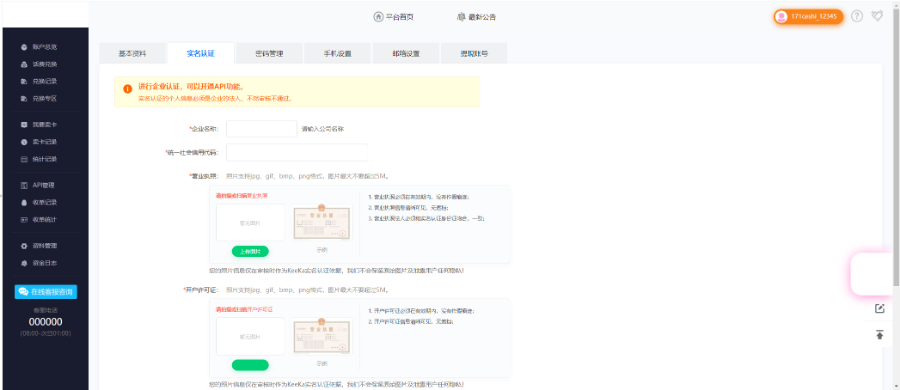The image size is (900, 390).
Task: Open the API管理 sidebar item
Action: (39, 186)
